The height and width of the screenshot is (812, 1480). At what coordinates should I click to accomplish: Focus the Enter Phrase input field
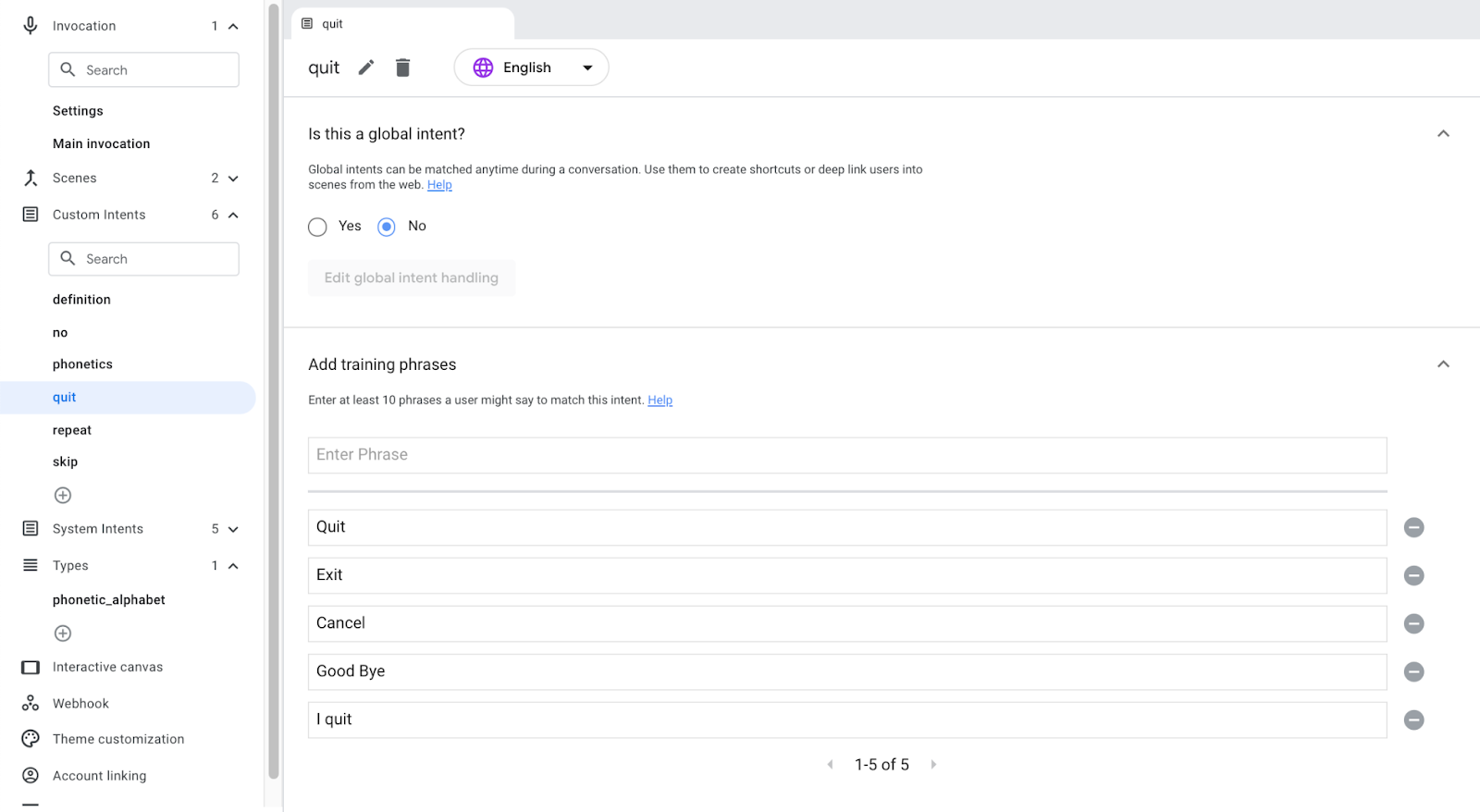tap(846, 455)
